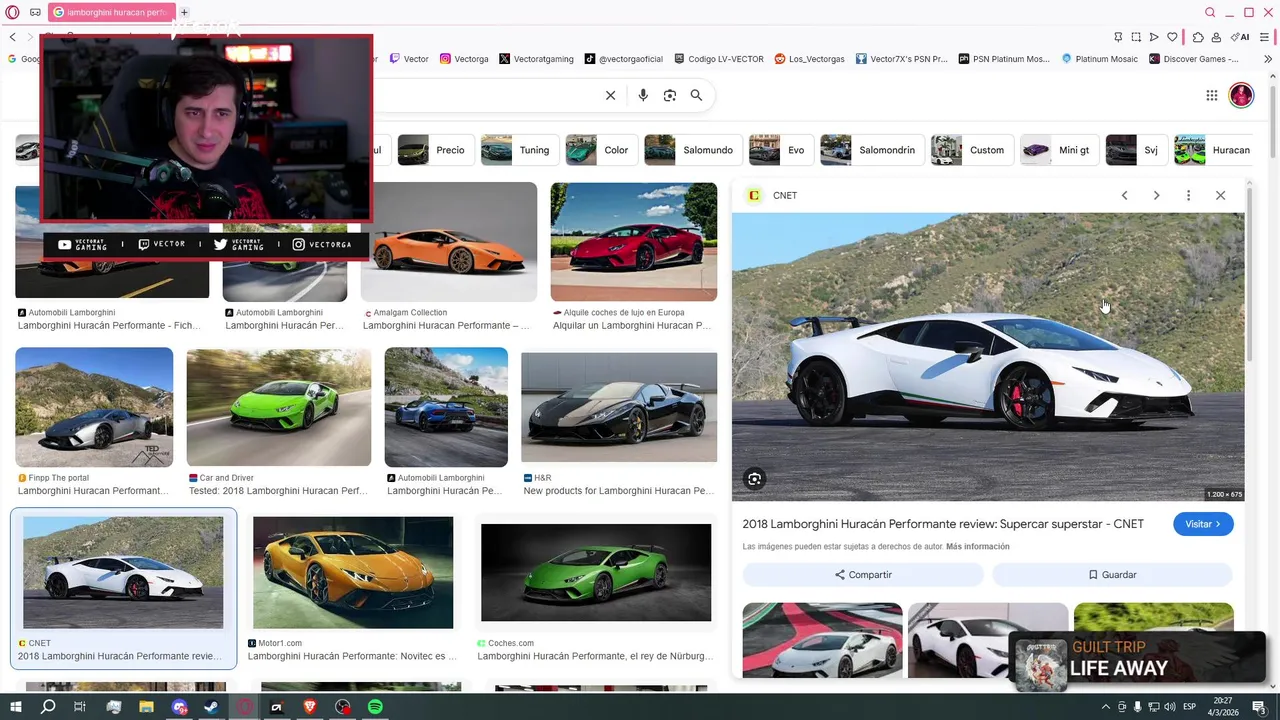Open the Platinum Mosaic bookmark
1280x720 pixels.
point(1100,59)
